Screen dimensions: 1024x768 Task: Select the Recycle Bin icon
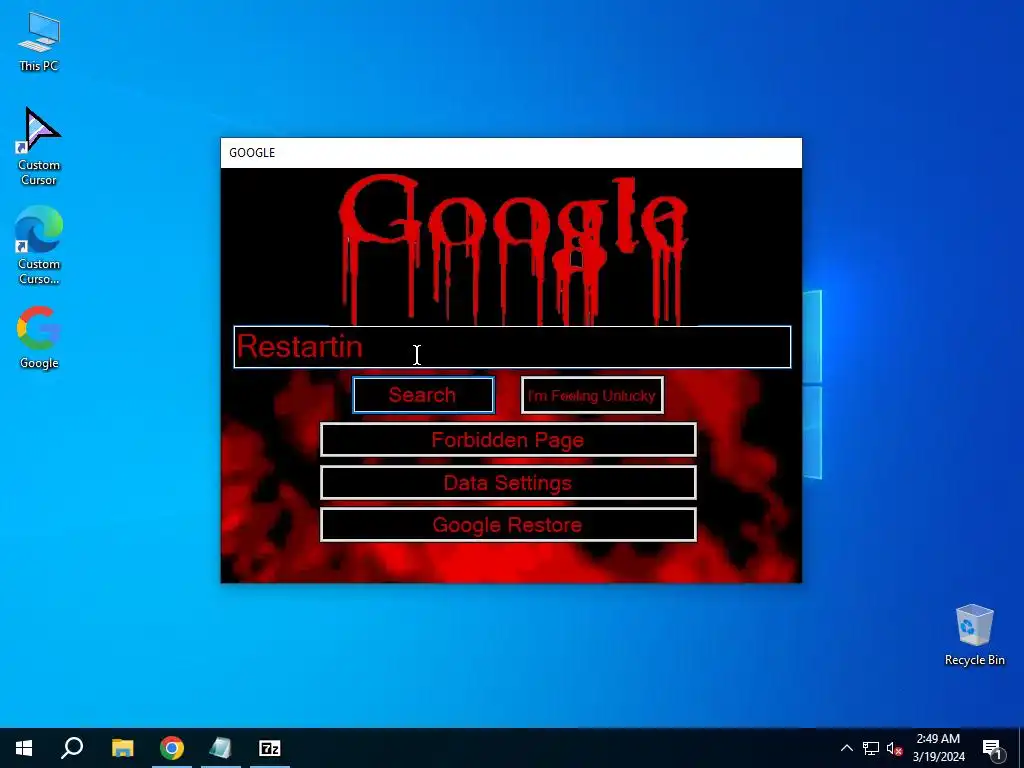click(x=974, y=635)
